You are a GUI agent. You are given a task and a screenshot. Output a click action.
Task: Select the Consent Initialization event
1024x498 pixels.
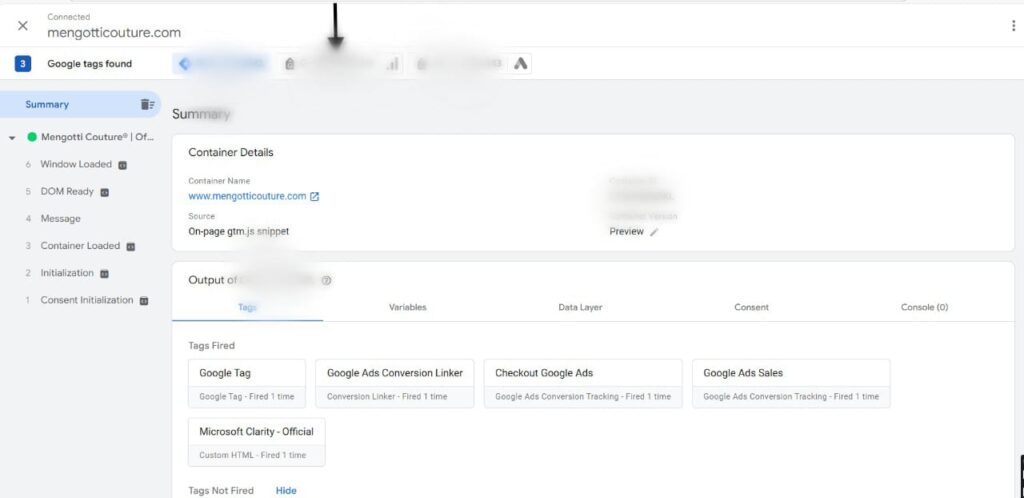tap(86, 300)
